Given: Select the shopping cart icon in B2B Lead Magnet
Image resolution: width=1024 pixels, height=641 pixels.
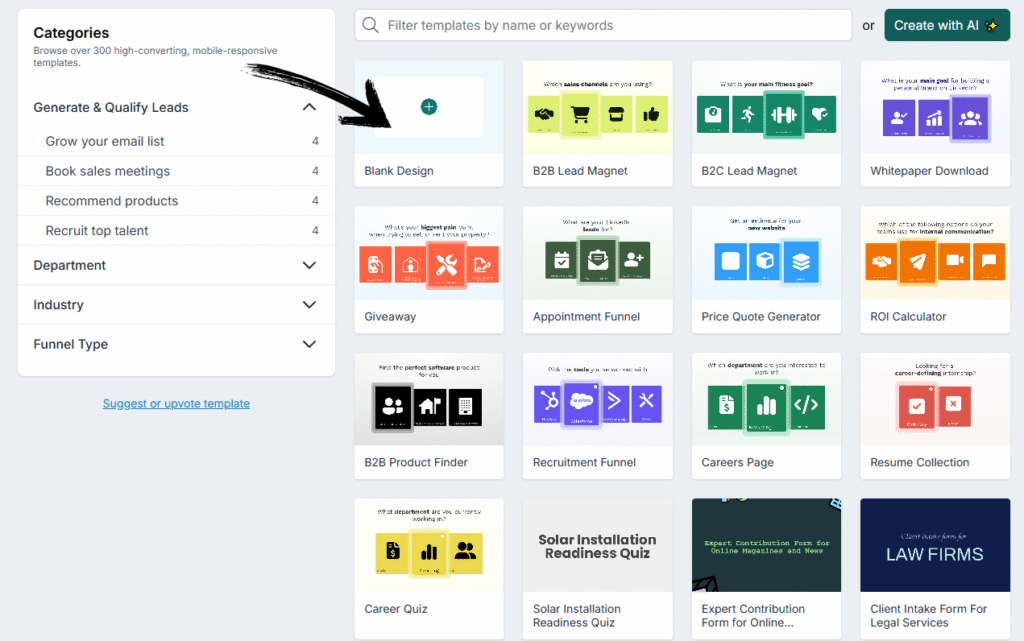Looking at the screenshot, I should point(579,116).
